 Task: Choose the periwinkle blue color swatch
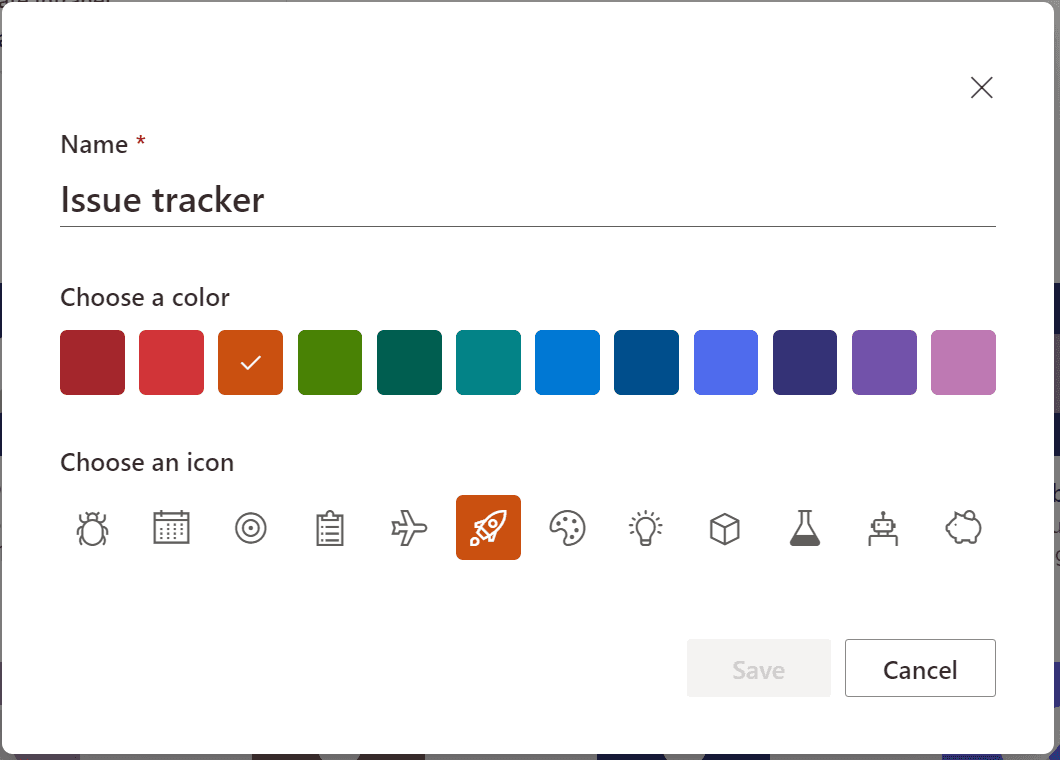(725, 362)
